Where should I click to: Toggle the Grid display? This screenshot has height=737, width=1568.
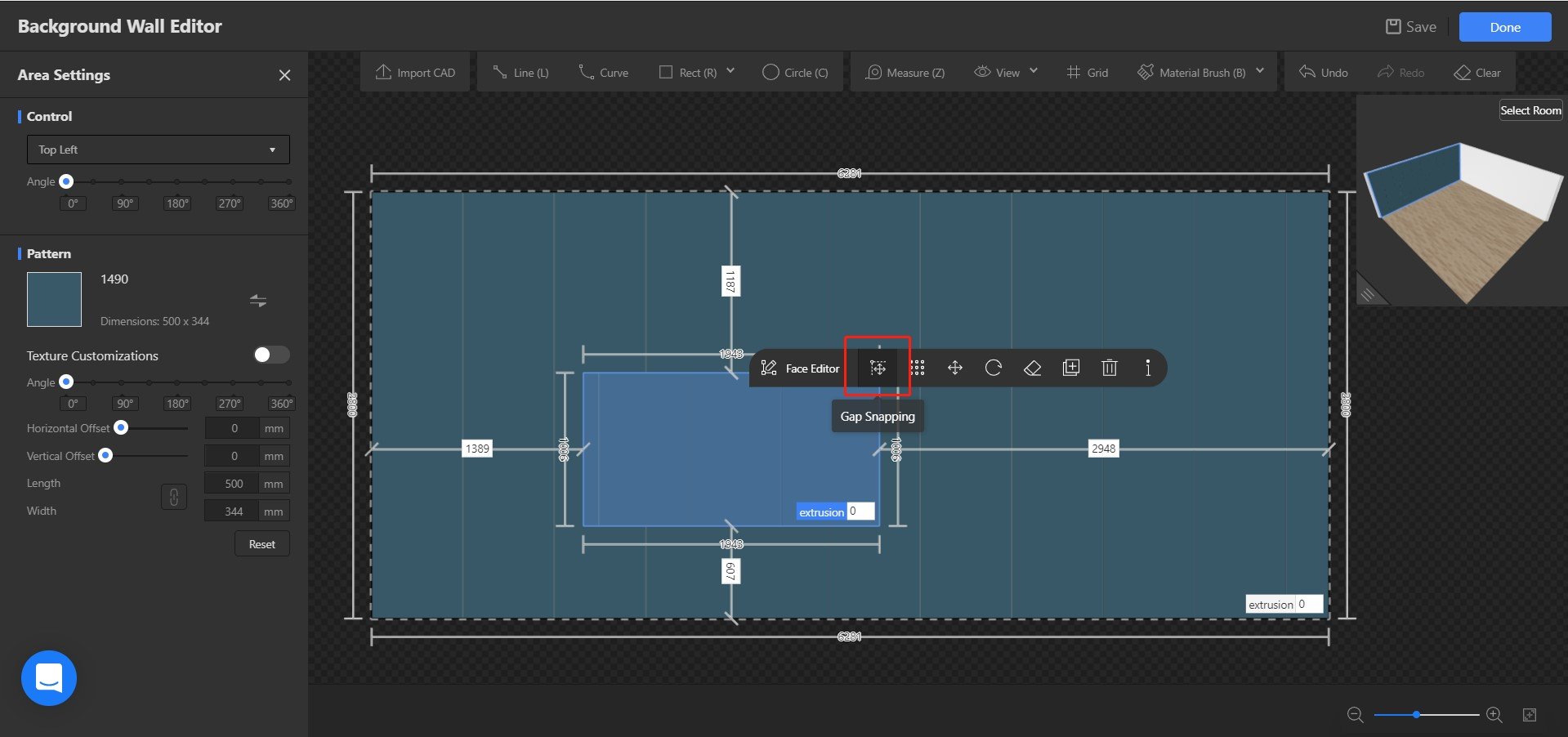(1087, 73)
